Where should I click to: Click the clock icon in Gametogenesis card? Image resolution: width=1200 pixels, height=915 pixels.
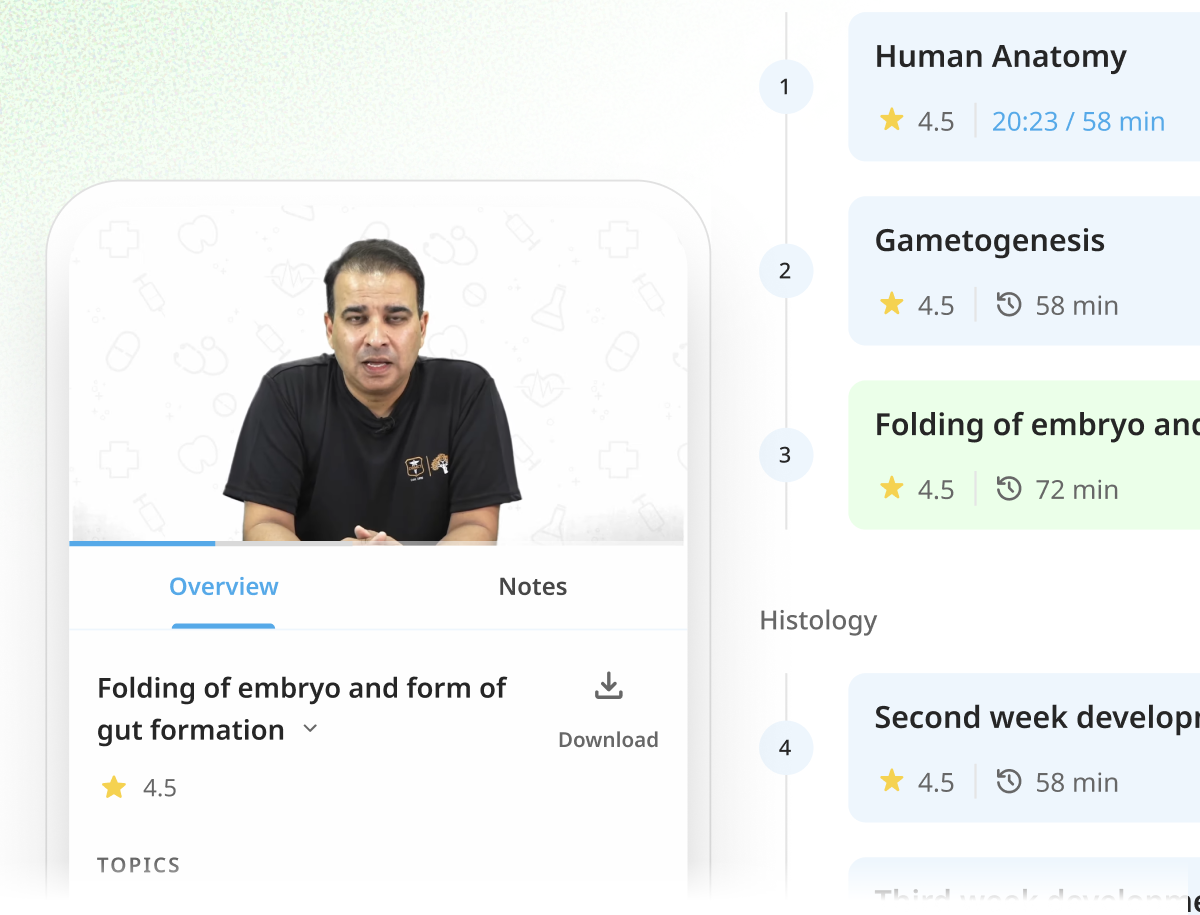click(1009, 305)
